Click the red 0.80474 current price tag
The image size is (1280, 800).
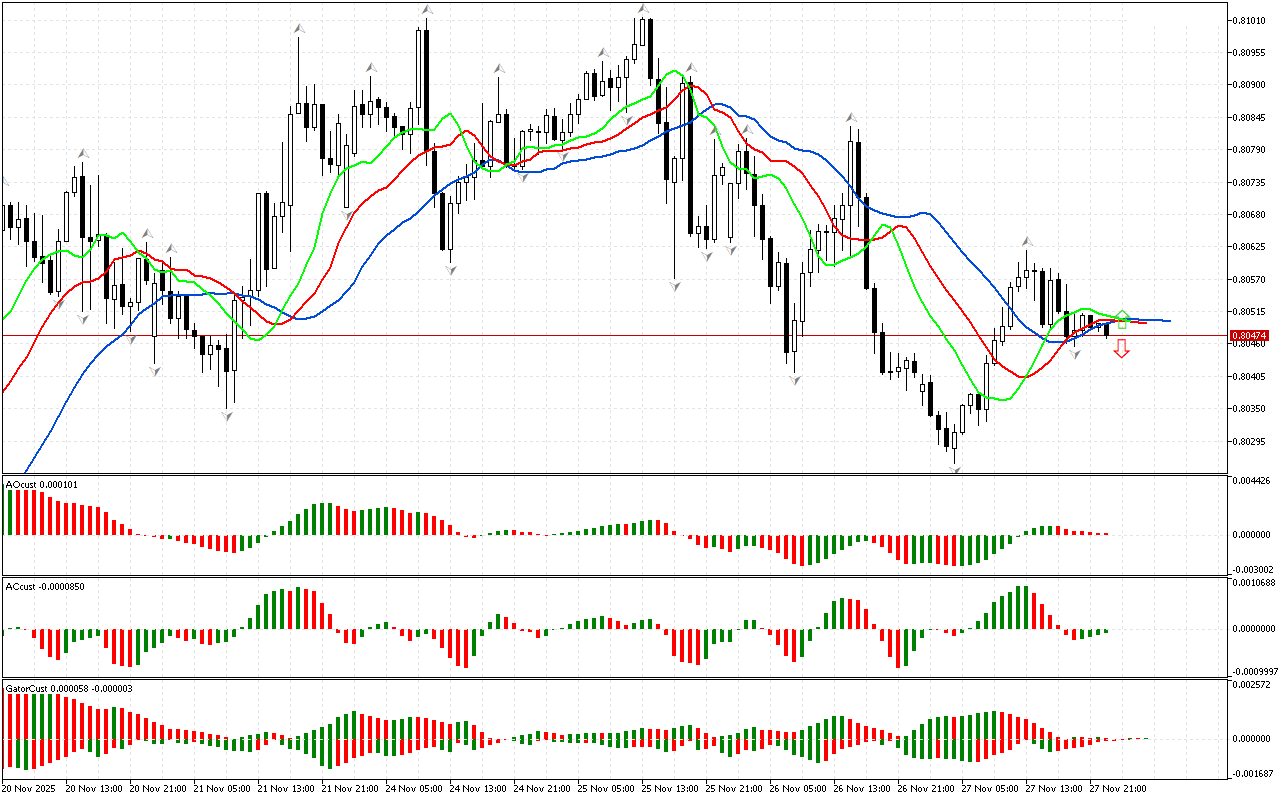tap(1249, 335)
